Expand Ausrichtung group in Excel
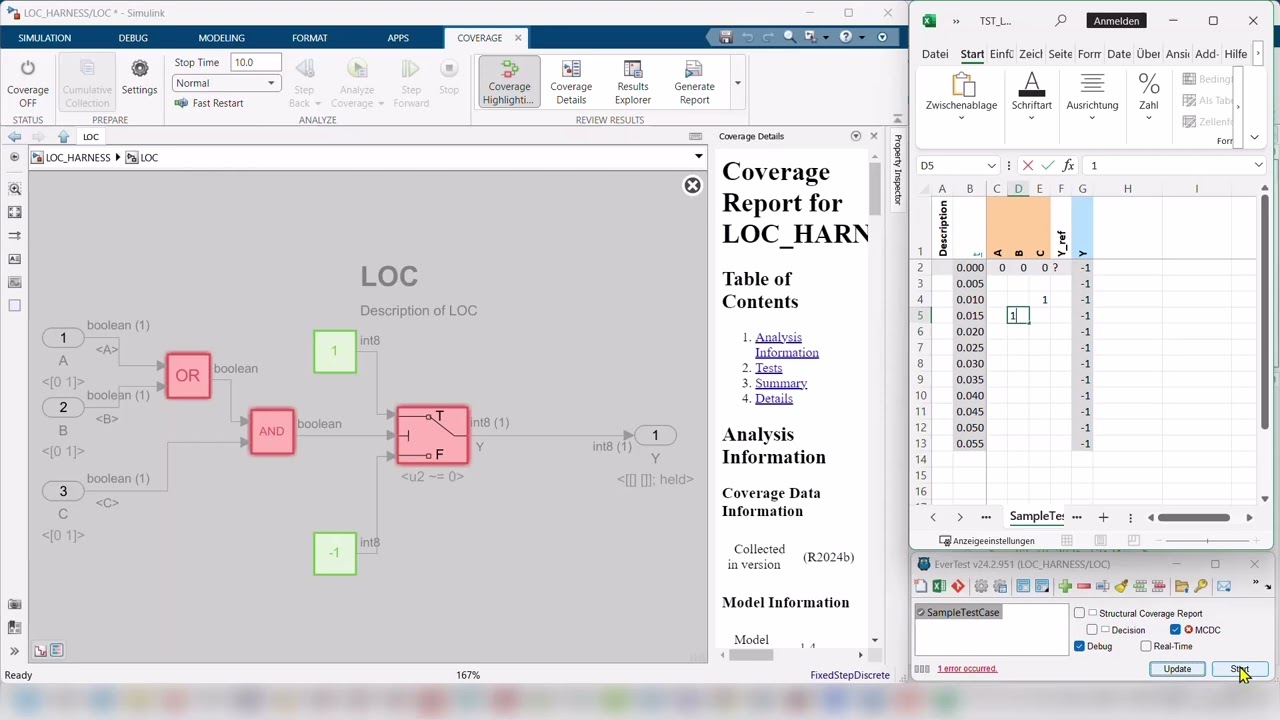The height and width of the screenshot is (720, 1280). tap(1092, 118)
